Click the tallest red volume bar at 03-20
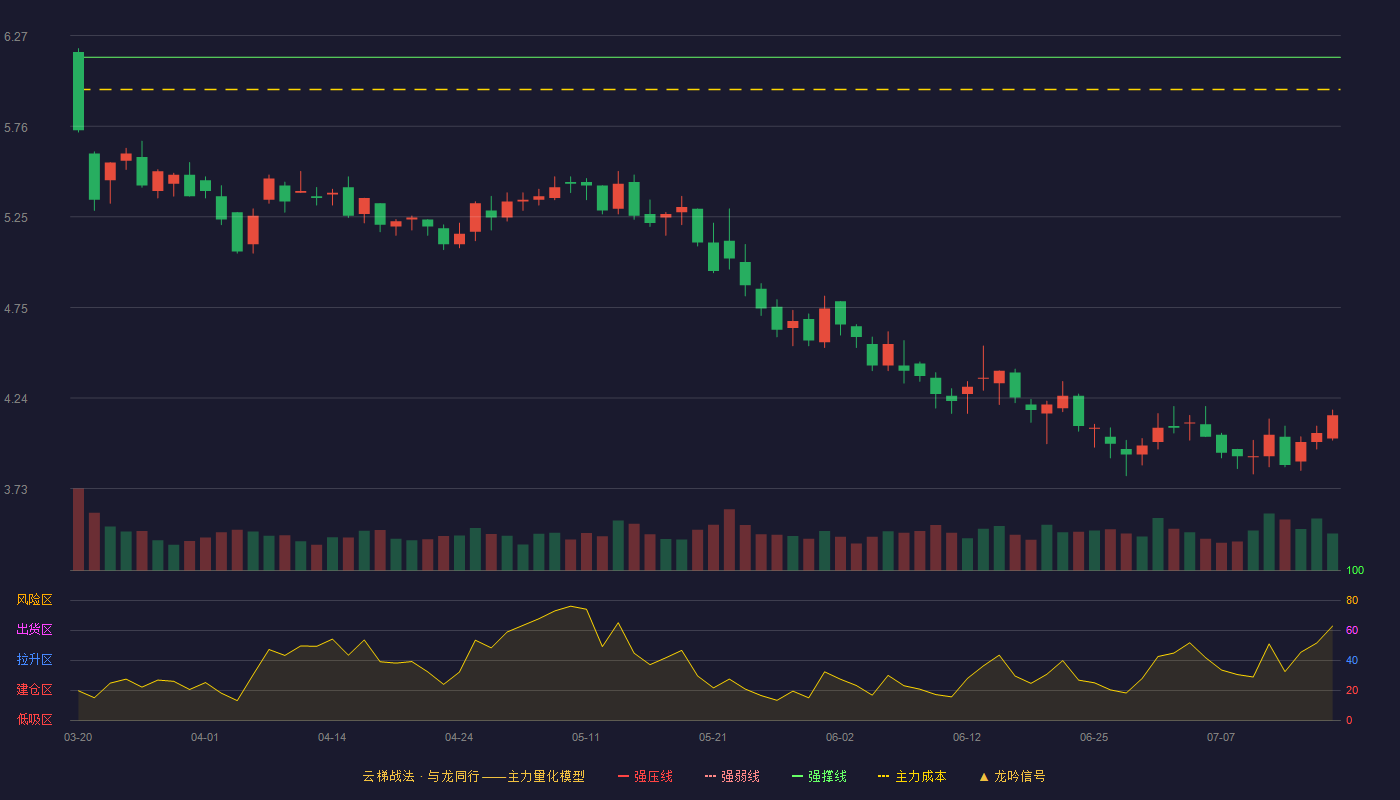 tap(78, 529)
